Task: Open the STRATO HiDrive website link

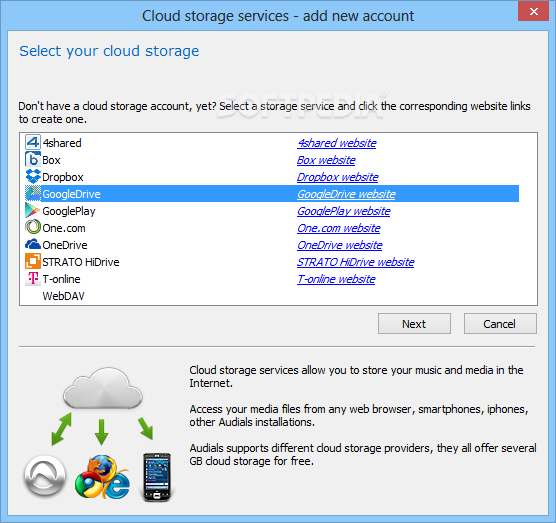Action: 356,262
